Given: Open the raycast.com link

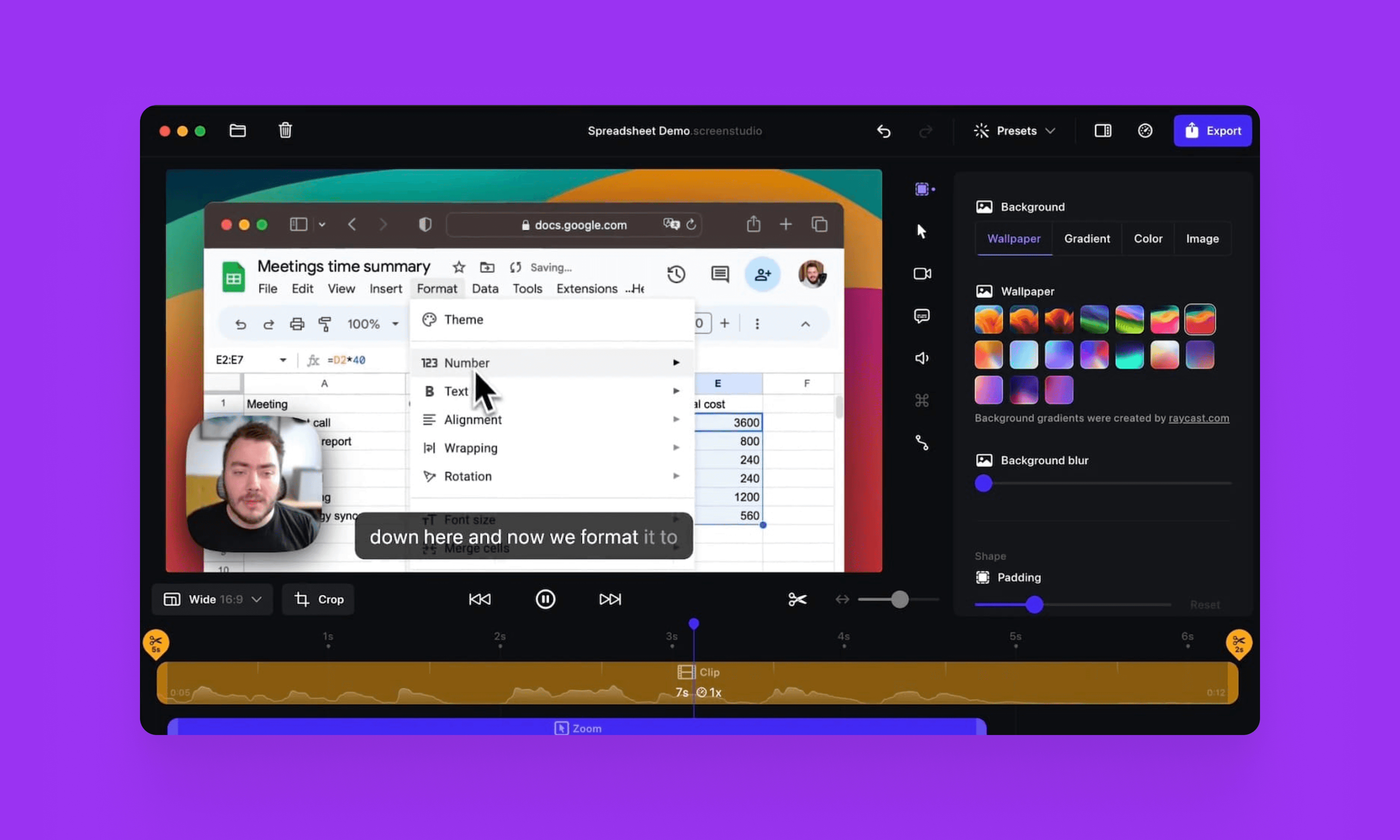Looking at the screenshot, I should [x=1198, y=418].
